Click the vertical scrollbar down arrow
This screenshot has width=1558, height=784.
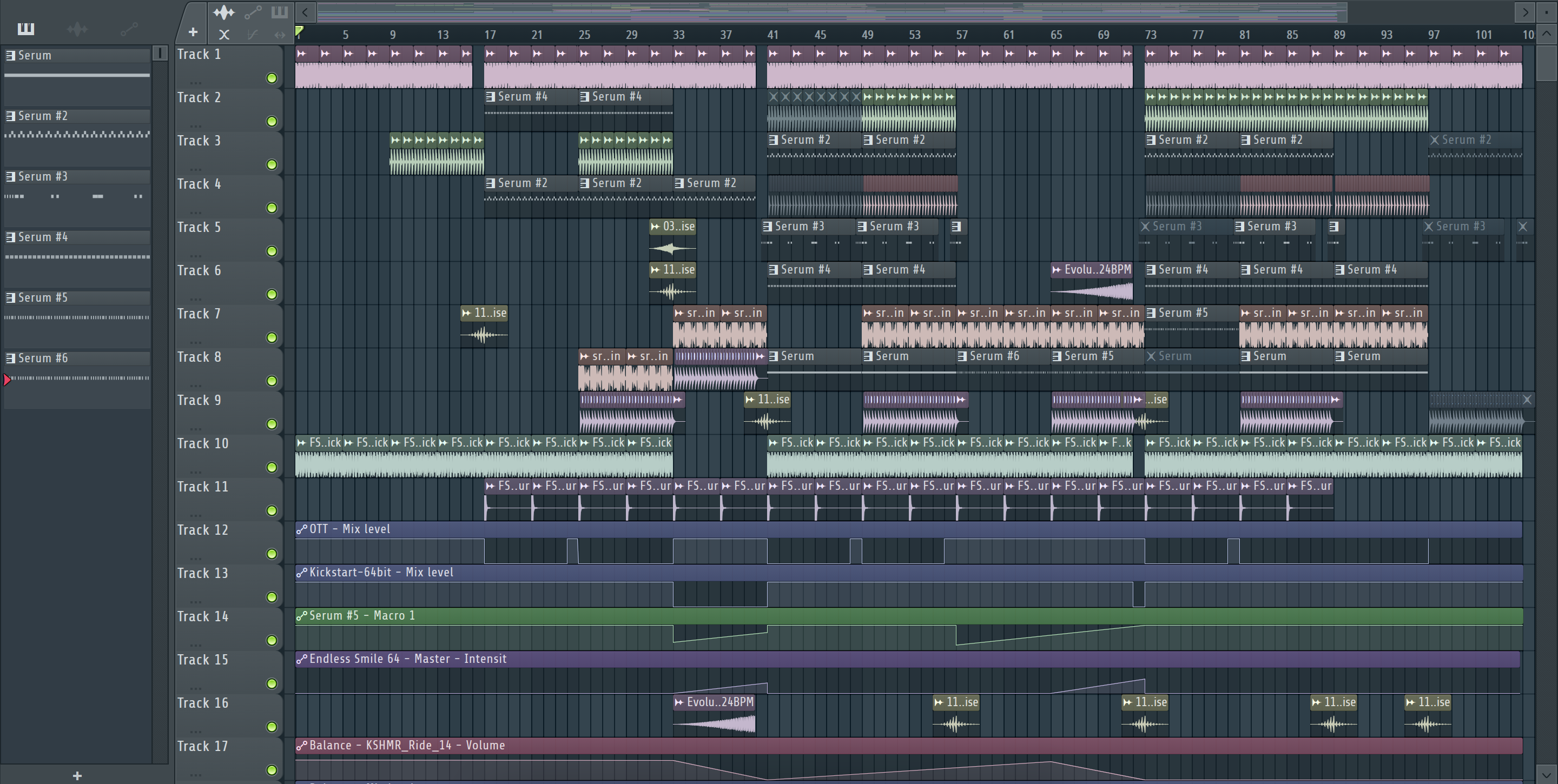coord(1547,774)
